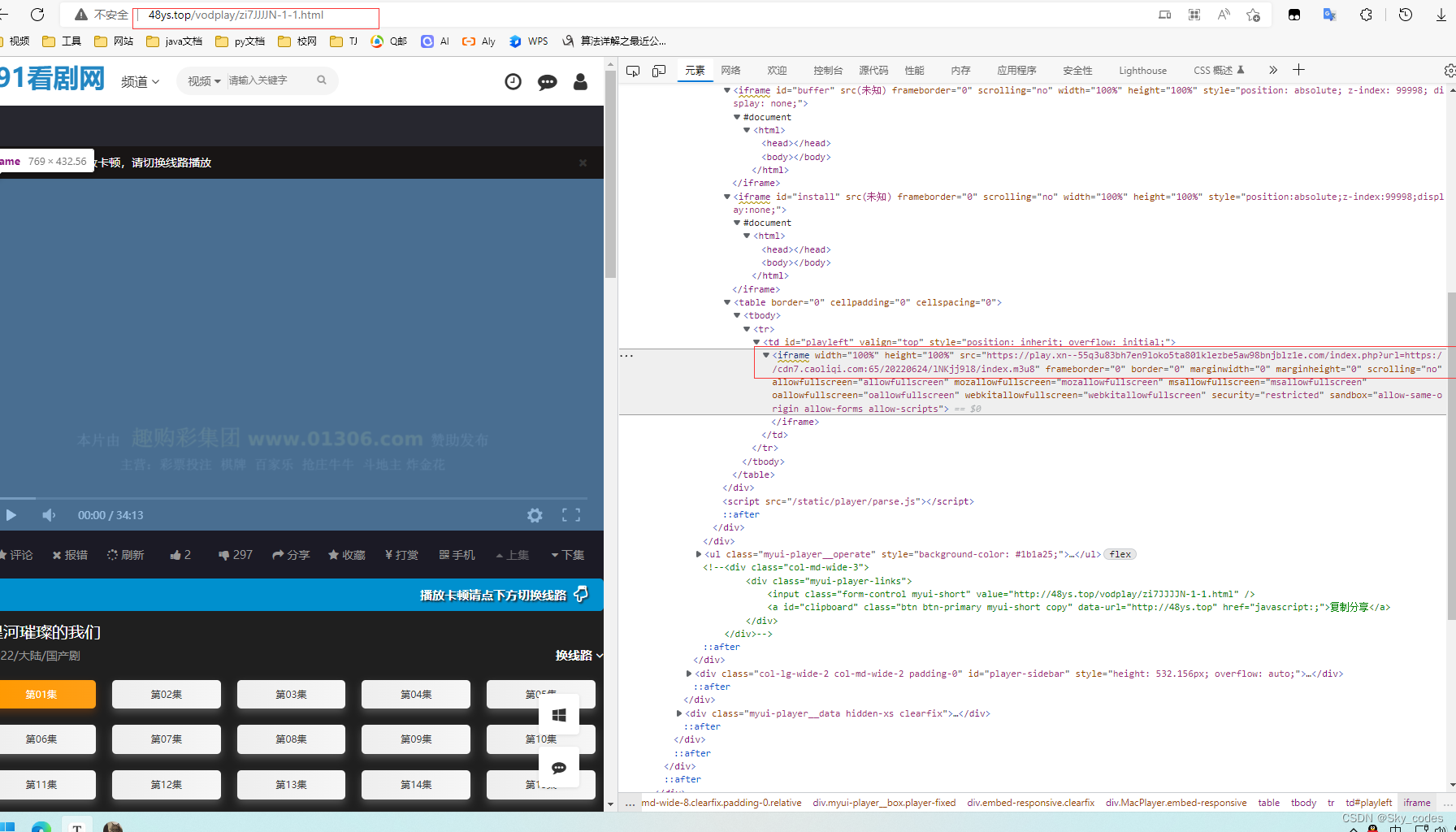Open browser downloads arrow icon

point(1441,15)
